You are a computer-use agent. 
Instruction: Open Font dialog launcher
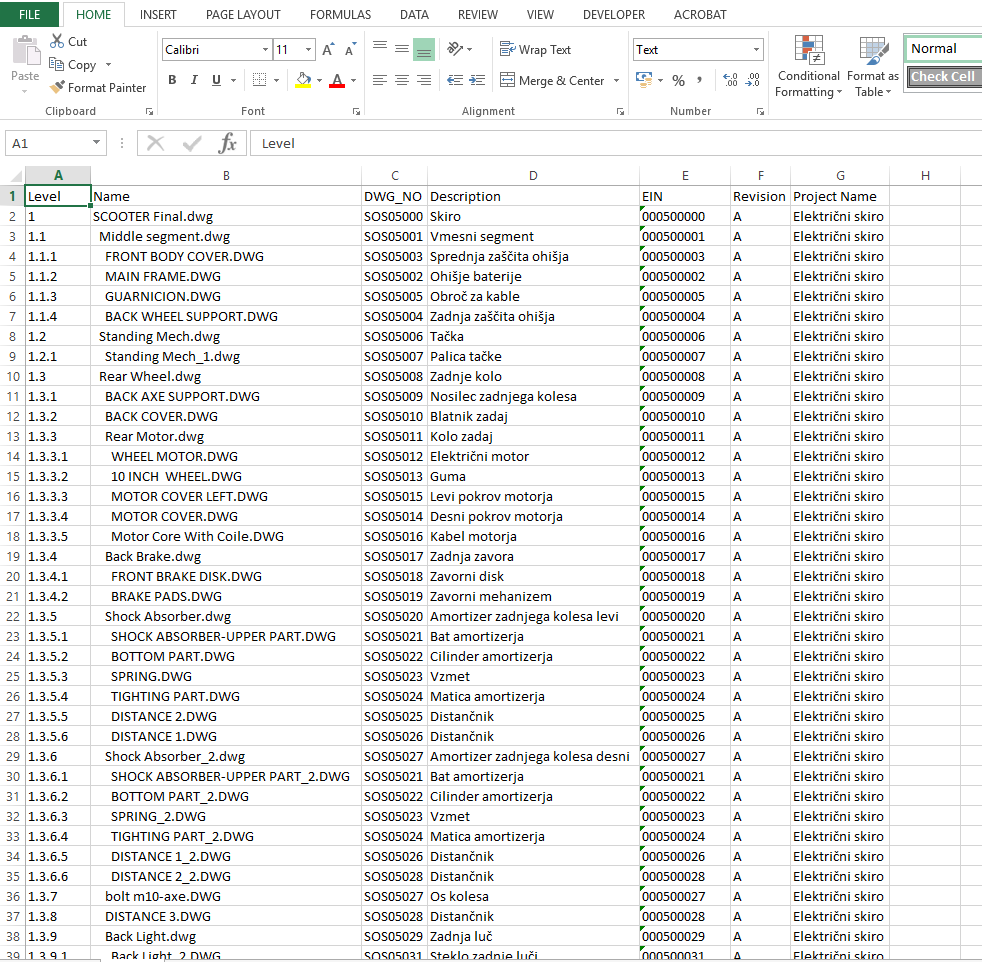(x=356, y=111)
